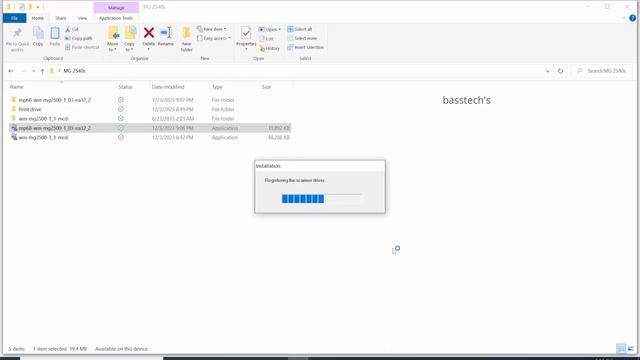Click Edit in Open group
This screenshot has height=360, width=640.
click(266, 39)
